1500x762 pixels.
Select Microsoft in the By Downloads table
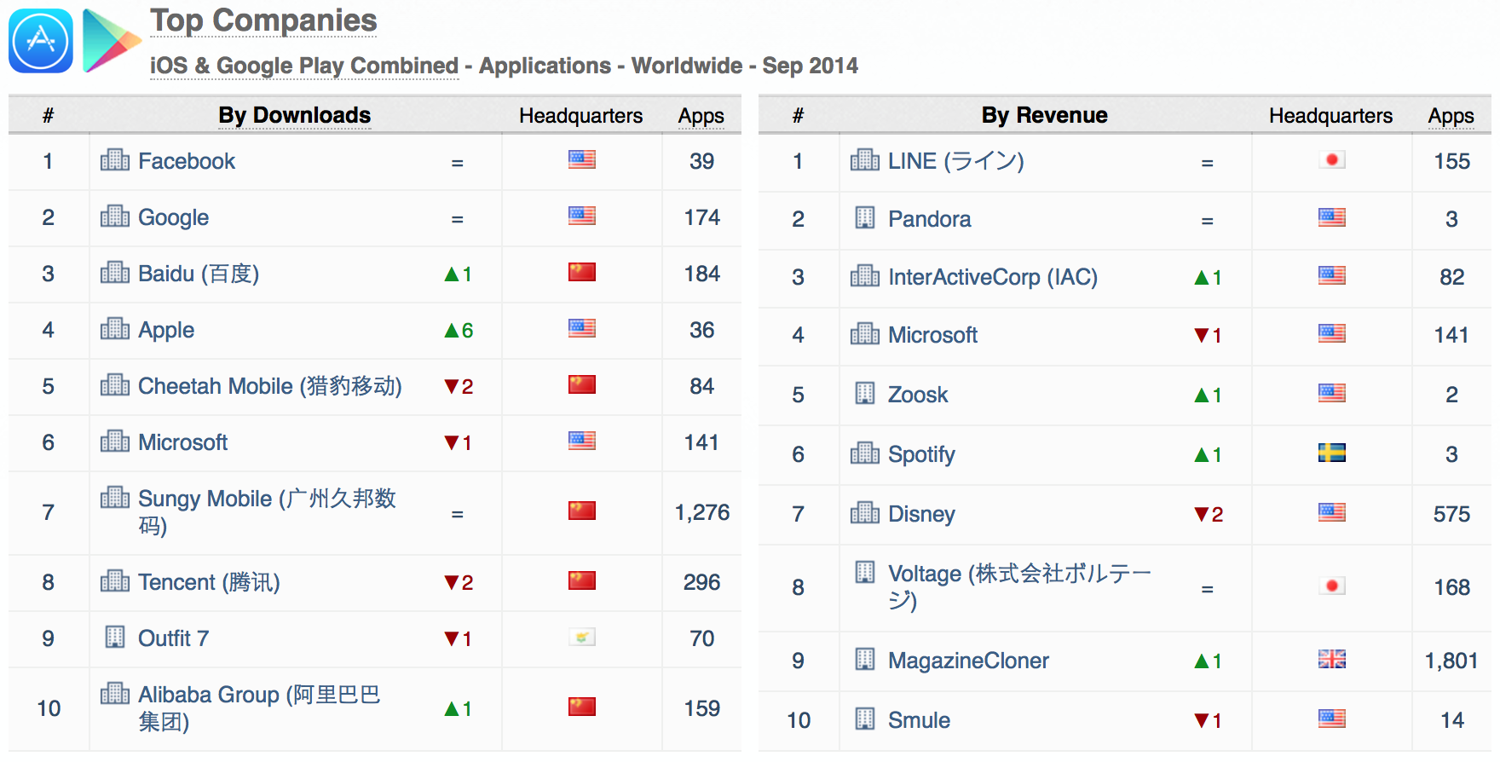point(183,442)
